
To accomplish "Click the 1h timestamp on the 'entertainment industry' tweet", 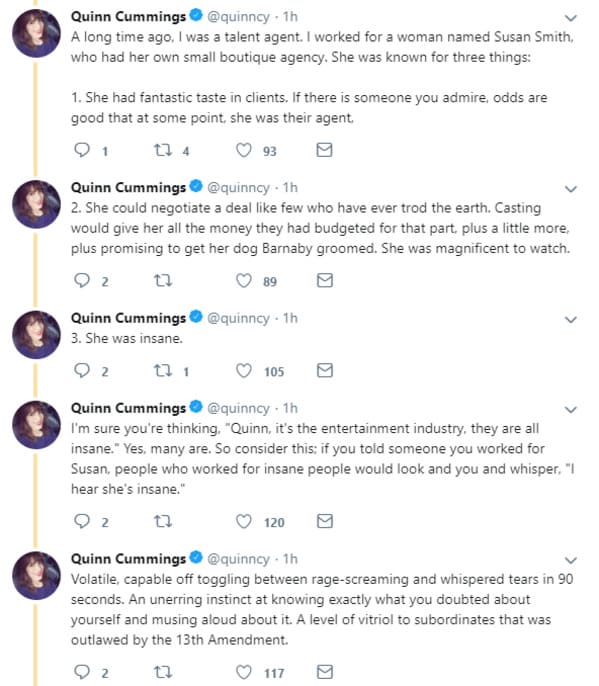I will (x=290, y=408).
